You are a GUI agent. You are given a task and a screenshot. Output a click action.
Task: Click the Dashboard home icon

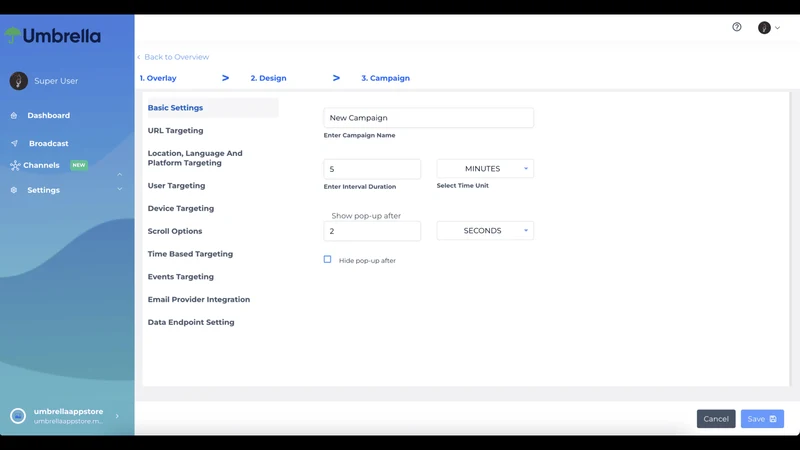tap(14, 115)
